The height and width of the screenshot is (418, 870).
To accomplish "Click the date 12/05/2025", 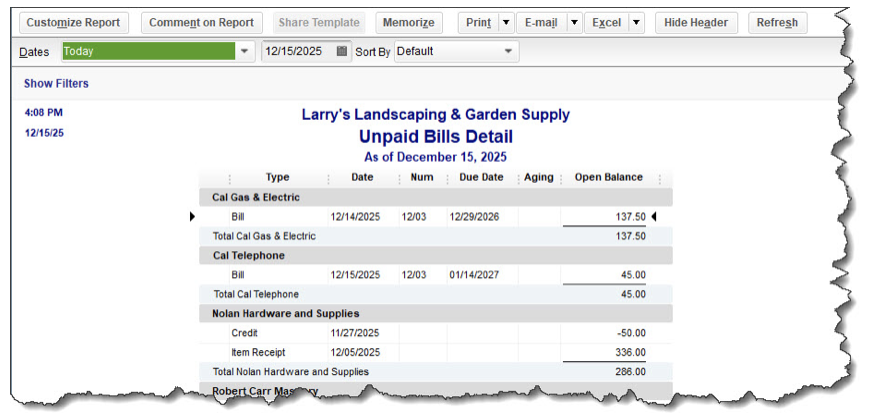I will 355,352.
